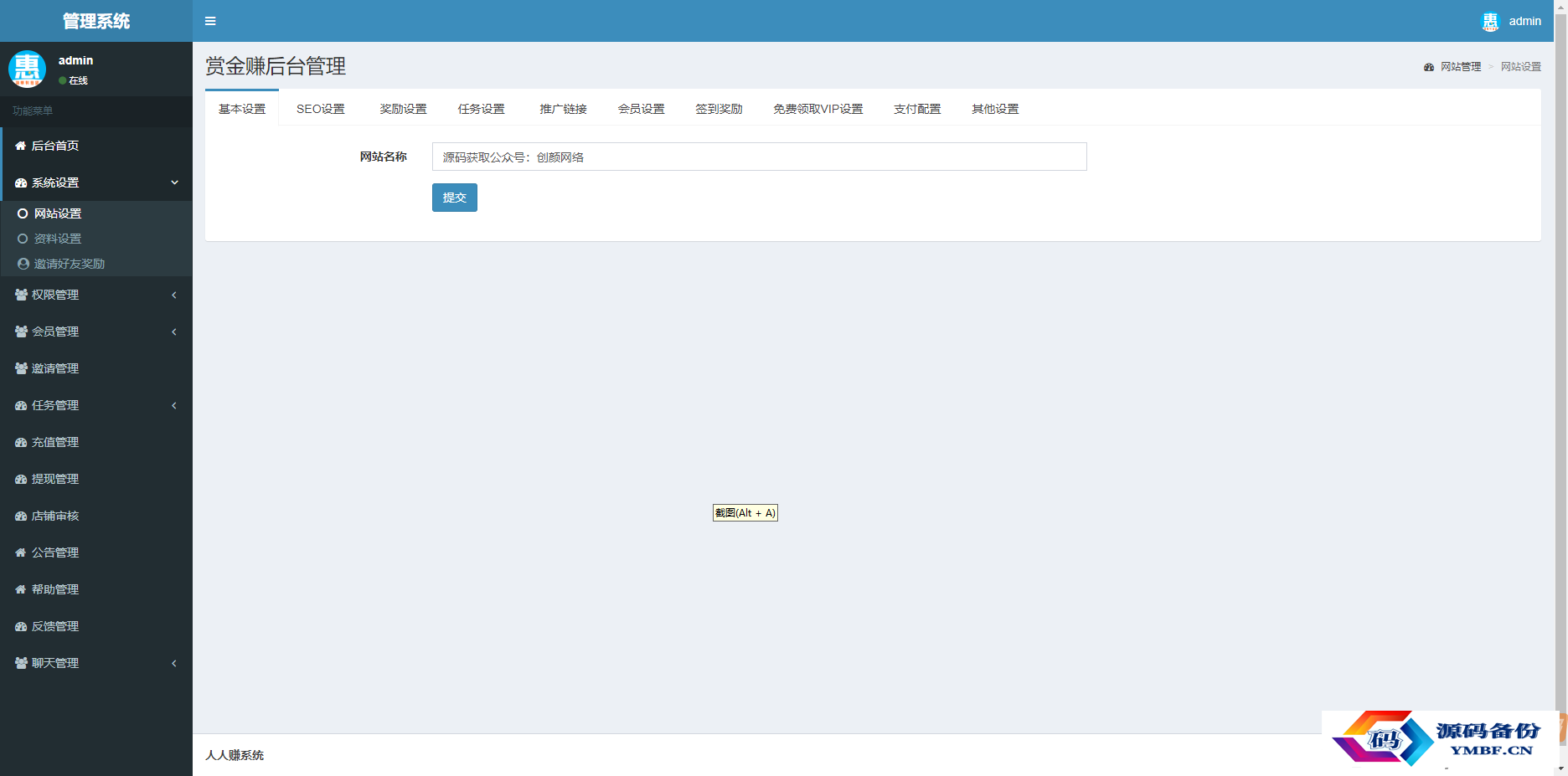Click the circle icon beside 资料设置

23,239
